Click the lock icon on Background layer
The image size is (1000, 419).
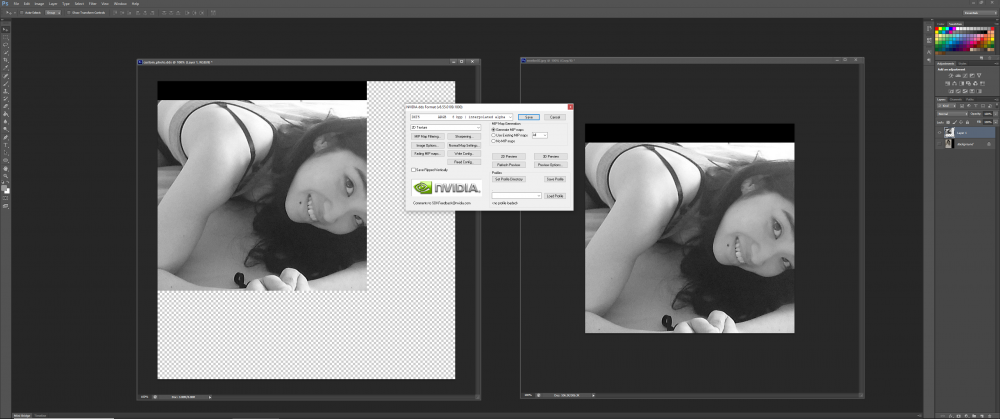[x=989, y=144]
